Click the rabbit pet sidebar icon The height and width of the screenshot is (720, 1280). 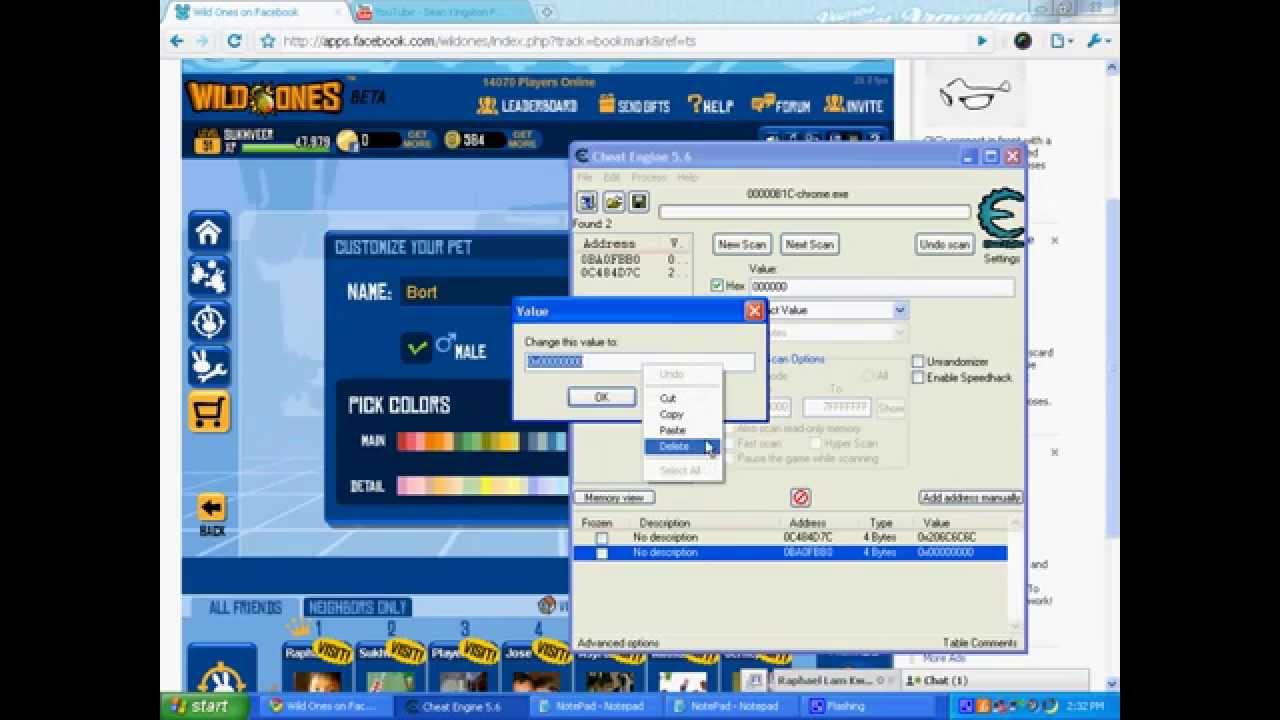click(x=209, y=367)
